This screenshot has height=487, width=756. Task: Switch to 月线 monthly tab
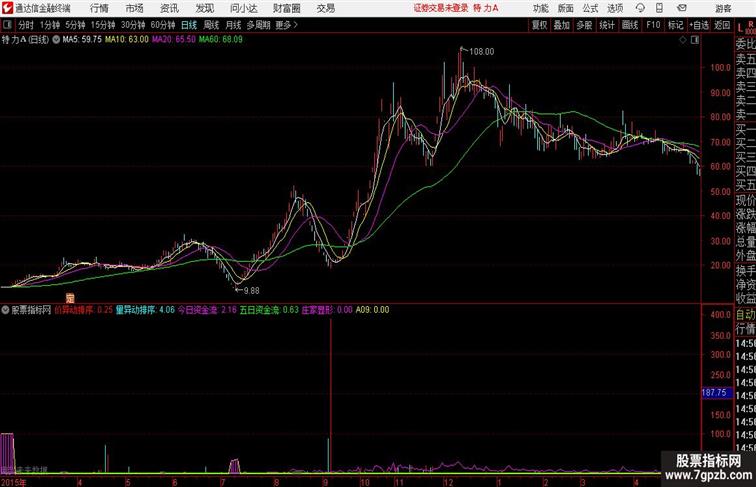[x=233, y=25]
